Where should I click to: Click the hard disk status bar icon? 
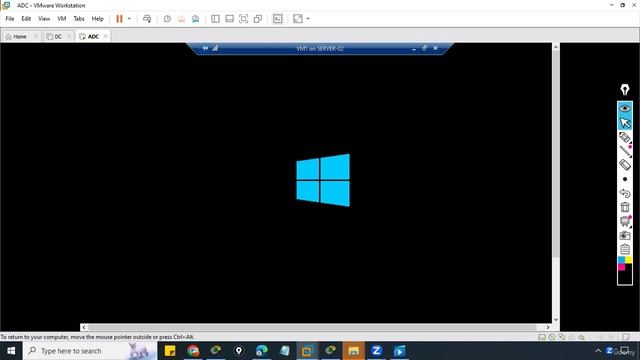click(x=542, y=337)
